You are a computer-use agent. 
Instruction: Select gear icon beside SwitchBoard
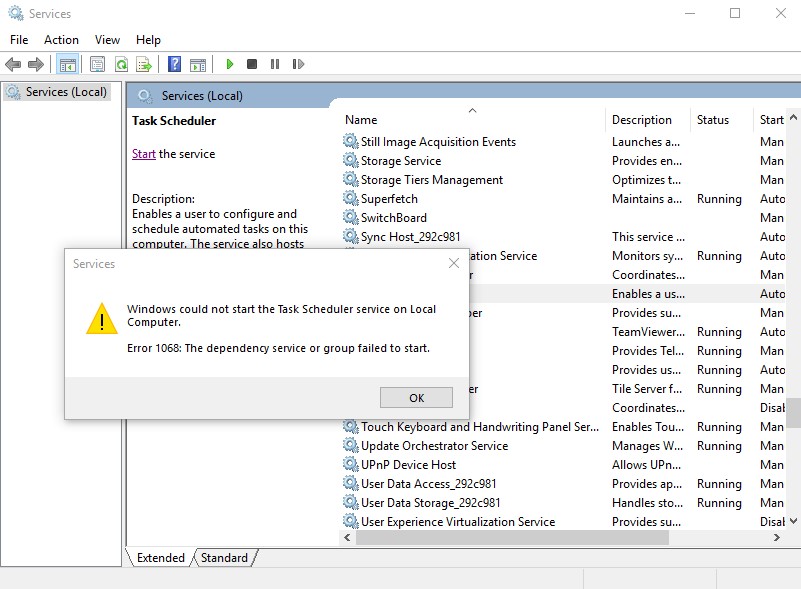tap(350, 217)
